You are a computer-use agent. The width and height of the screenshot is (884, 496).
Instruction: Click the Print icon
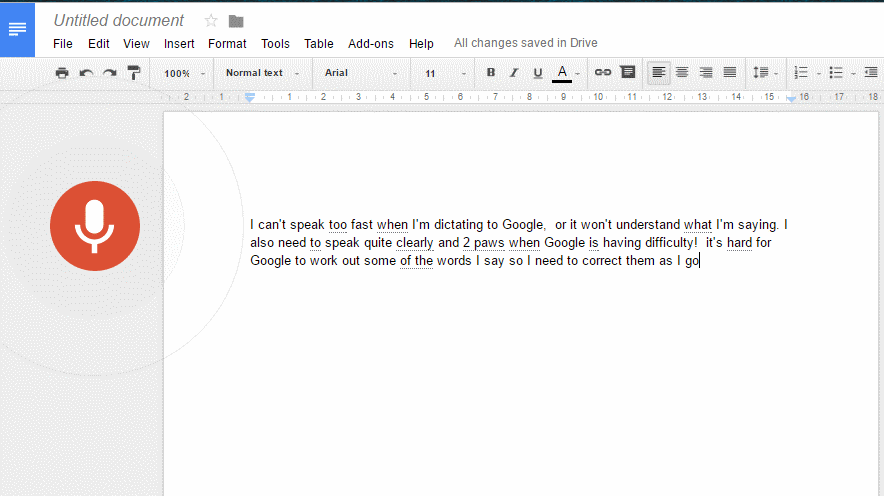tap(62, 73)
